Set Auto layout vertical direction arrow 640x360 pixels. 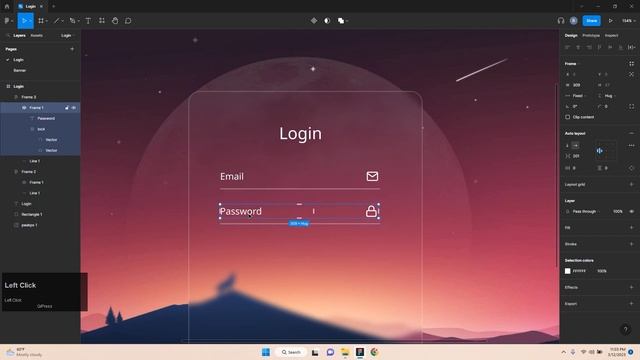(x=567, y=145)
